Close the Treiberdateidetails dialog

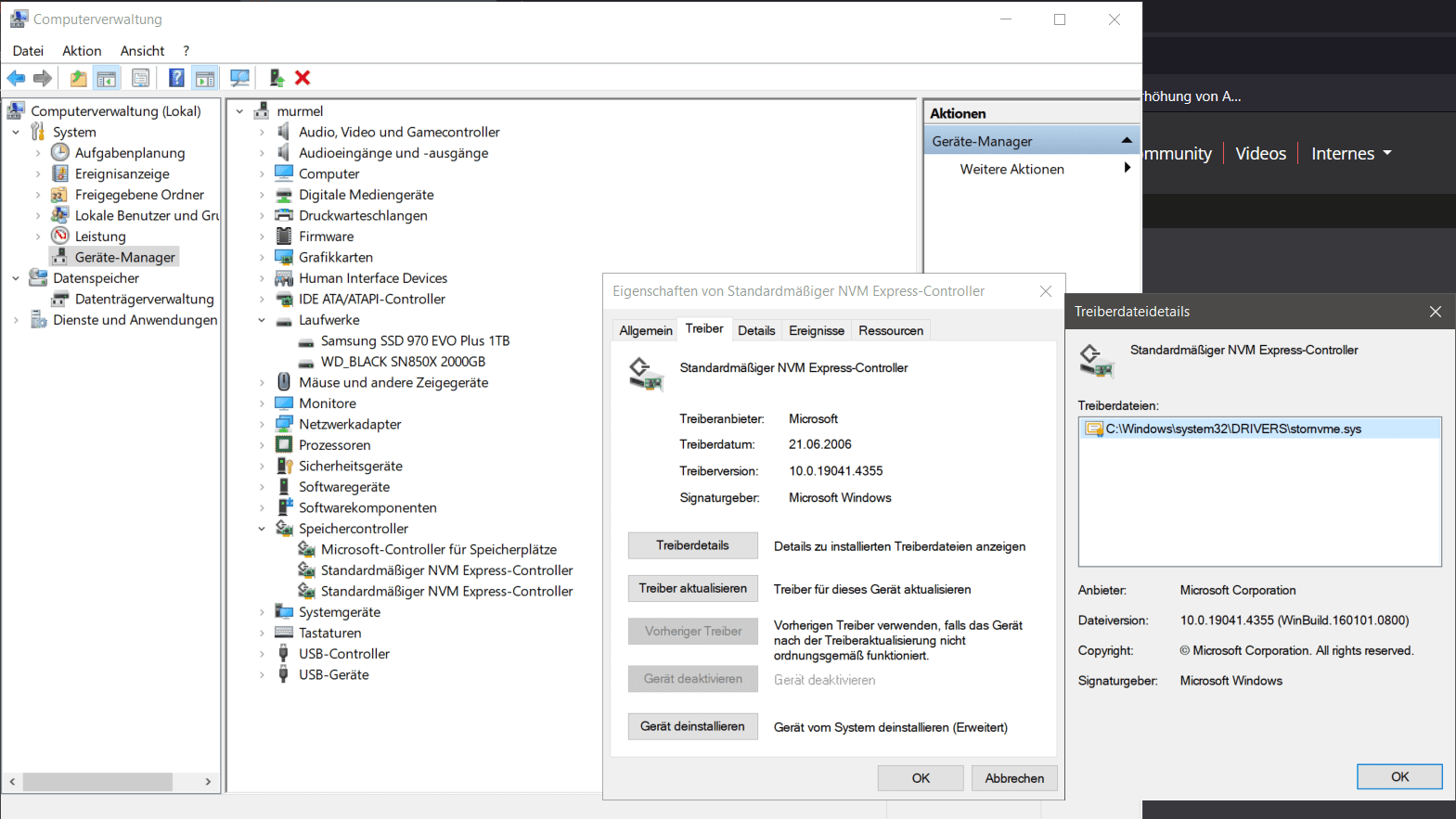tap(1435, 312)
